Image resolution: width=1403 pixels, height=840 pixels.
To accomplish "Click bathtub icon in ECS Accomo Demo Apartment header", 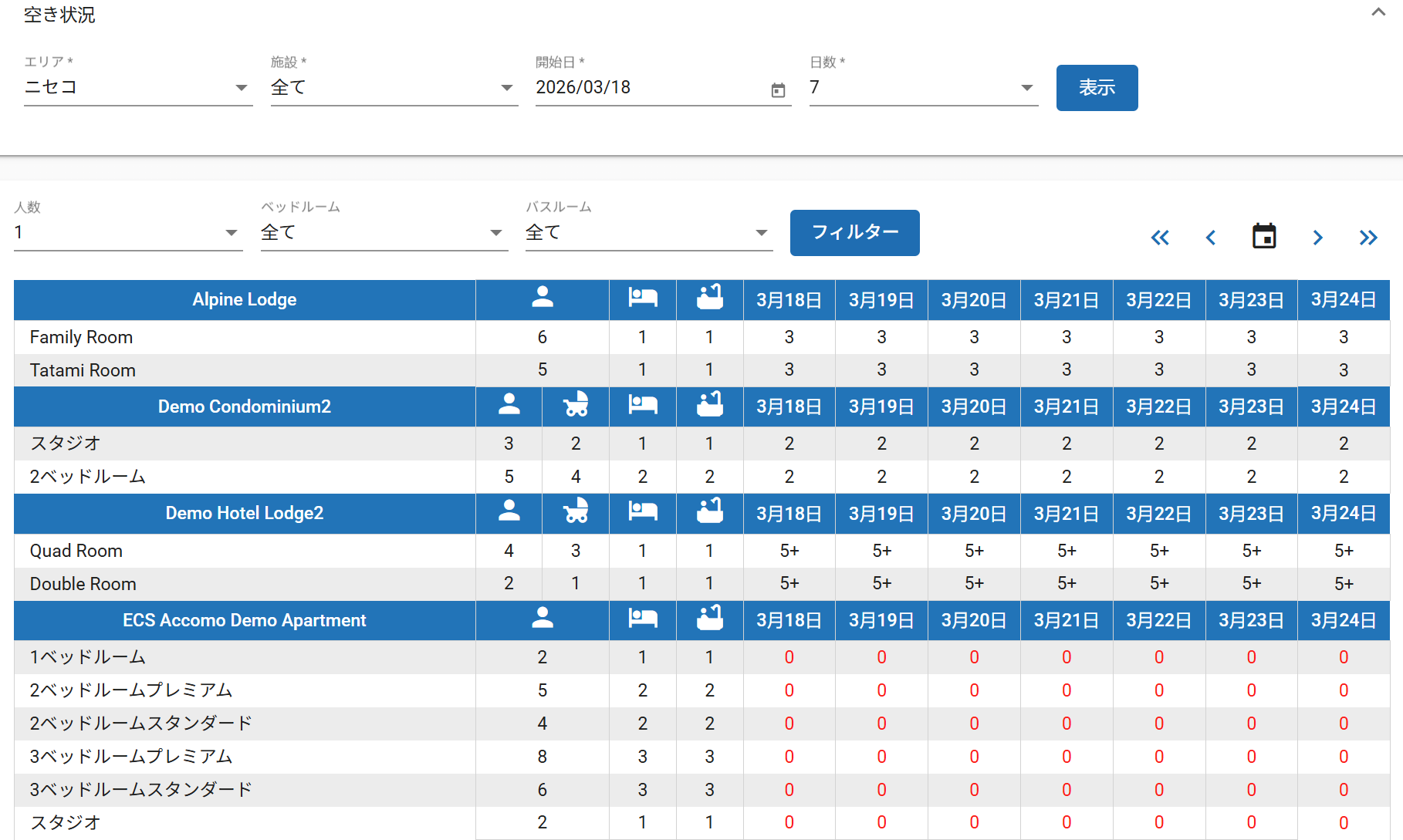I will [x=709, y=619].
